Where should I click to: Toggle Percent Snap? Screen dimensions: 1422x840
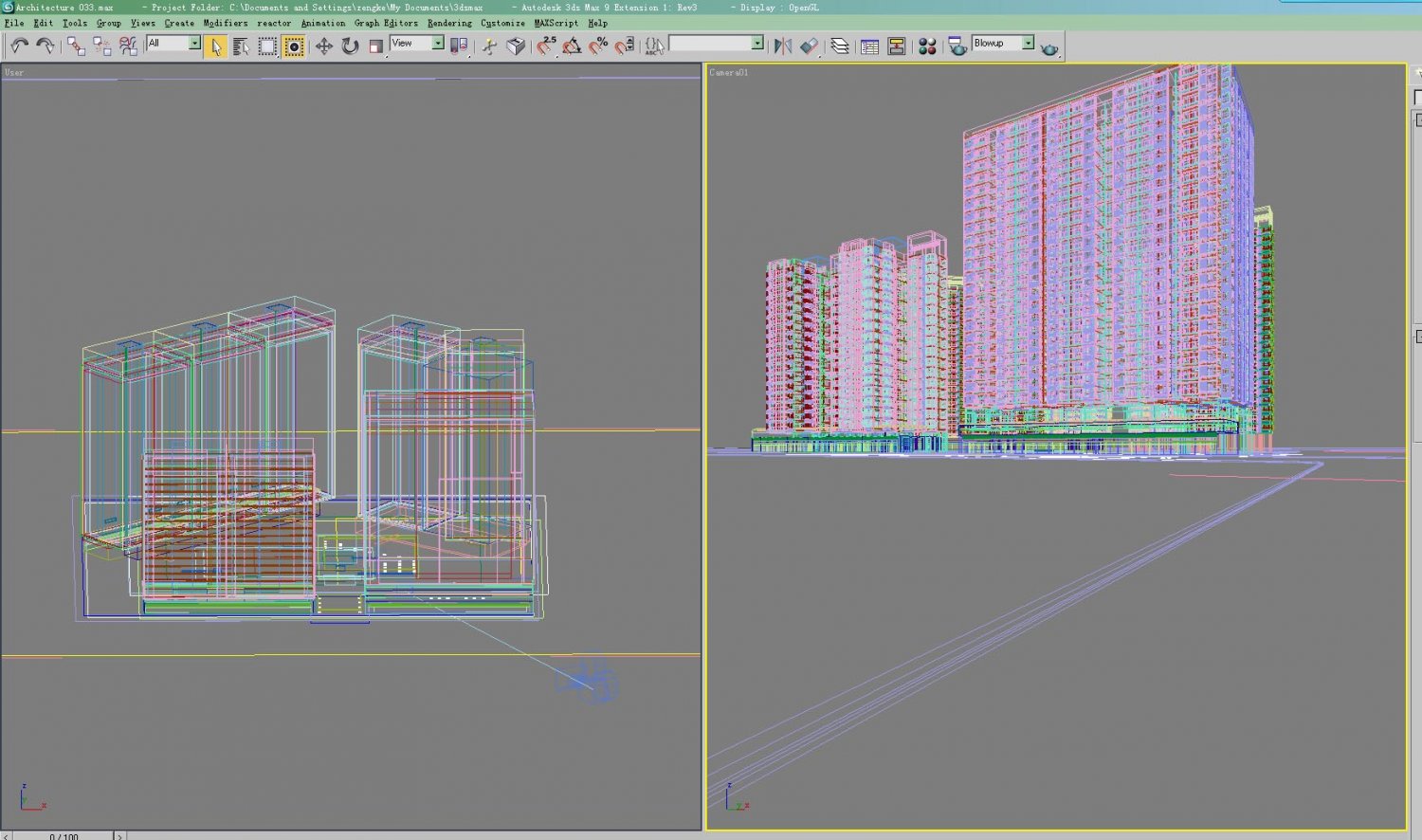pyautogui.click(x=596, y=44)
